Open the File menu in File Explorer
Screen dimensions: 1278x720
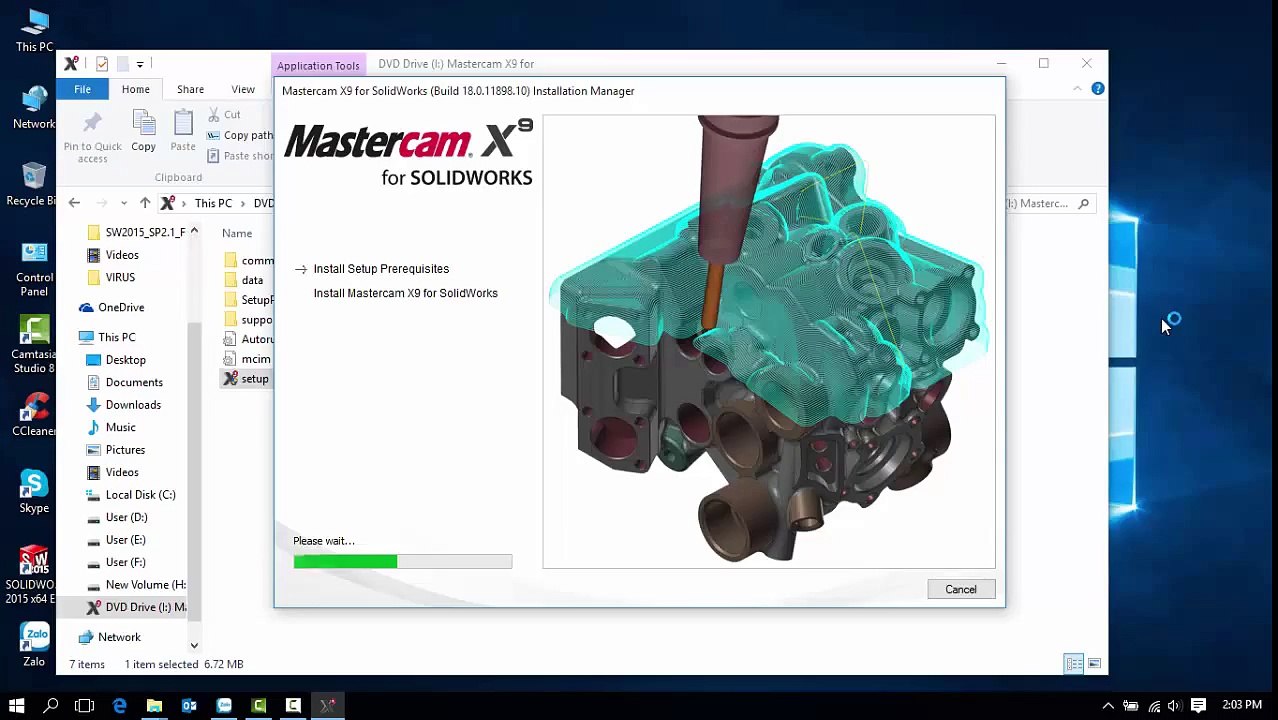[x=82, y=89]
